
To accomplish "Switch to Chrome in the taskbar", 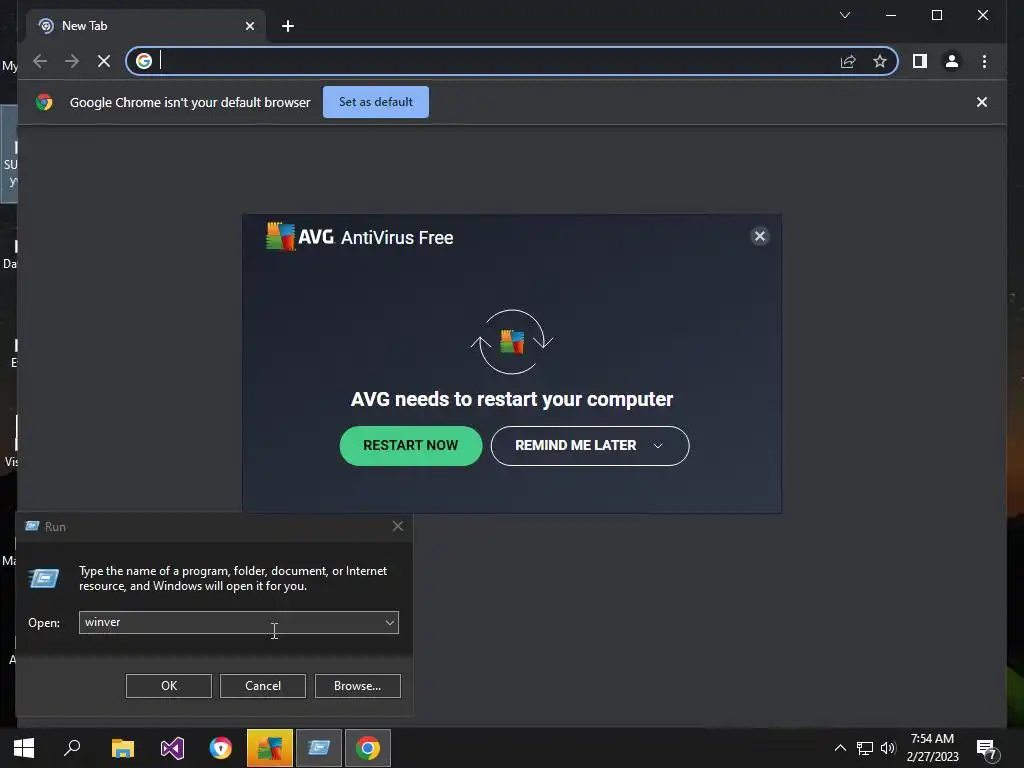I will (x=368, y=748).
